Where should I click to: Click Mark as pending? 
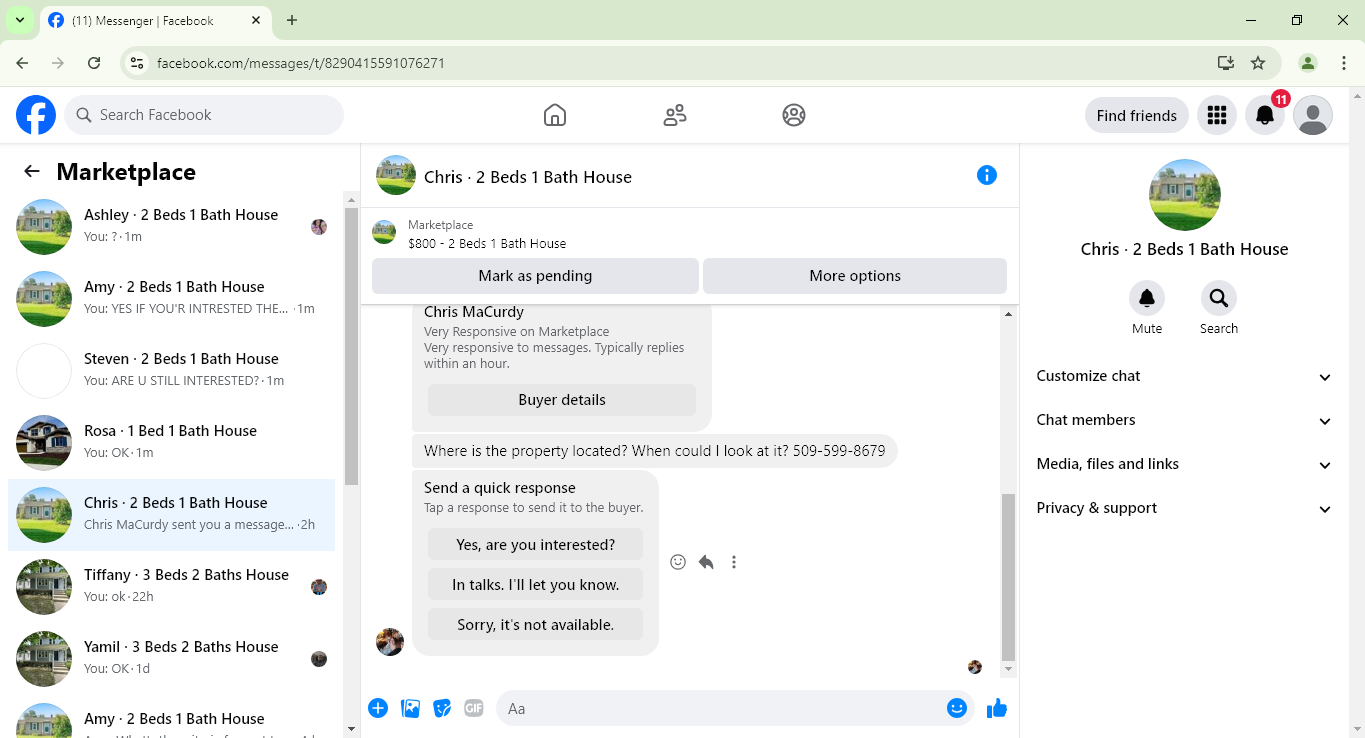[x=535, y=276]
